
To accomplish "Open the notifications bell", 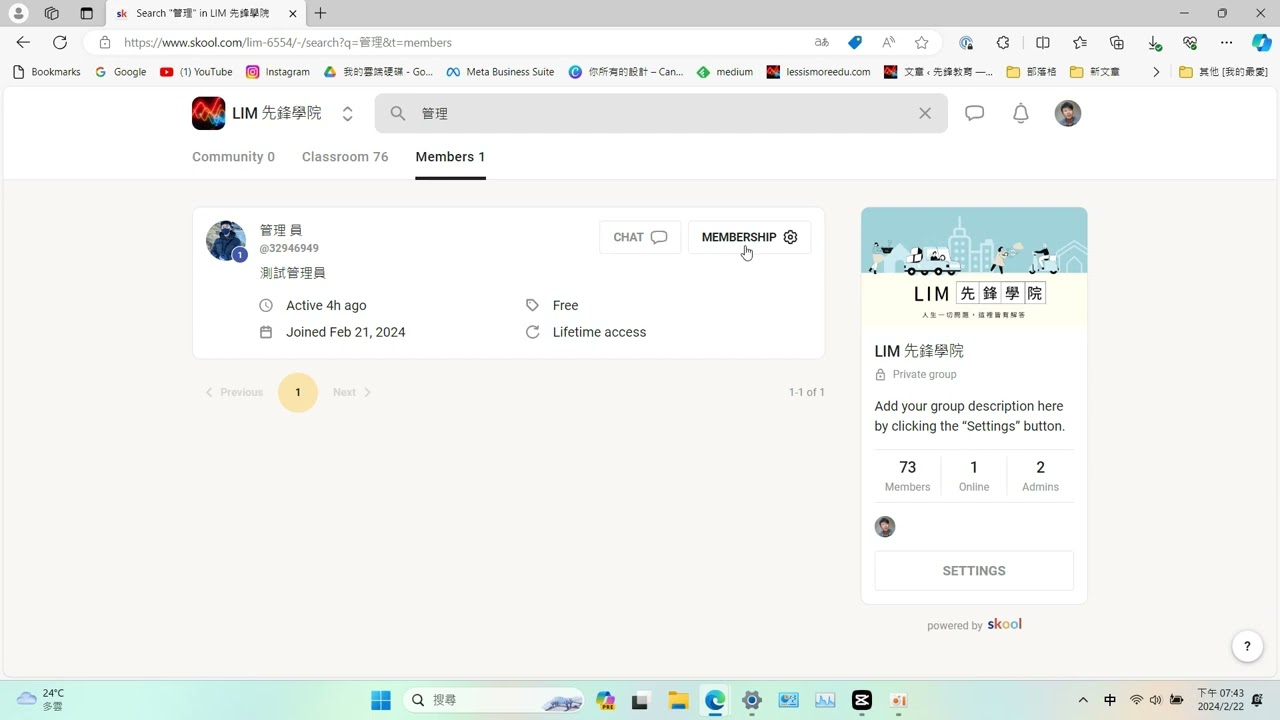I will click(1020, 113).
